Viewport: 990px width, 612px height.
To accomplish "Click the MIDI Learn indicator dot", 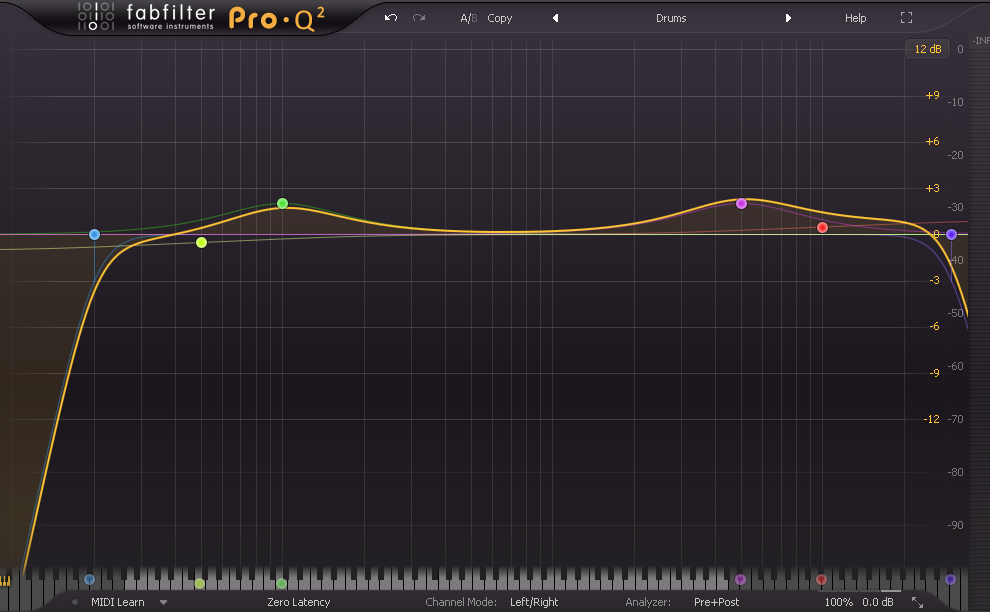I will (75, 602).
